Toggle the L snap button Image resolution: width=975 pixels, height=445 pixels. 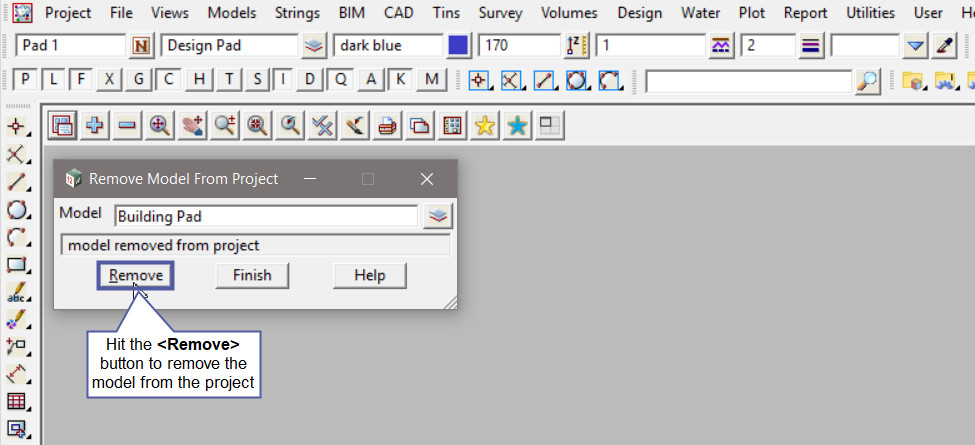tap(53, 79)
